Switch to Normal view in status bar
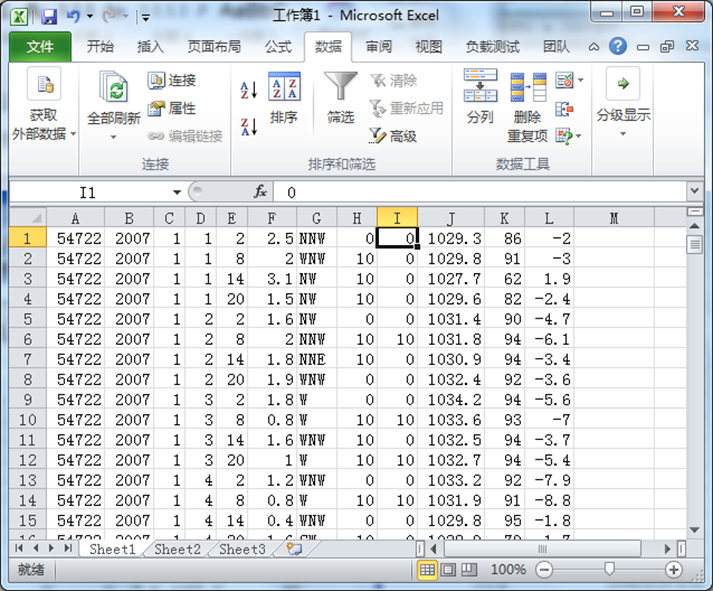 click(427, 569)
